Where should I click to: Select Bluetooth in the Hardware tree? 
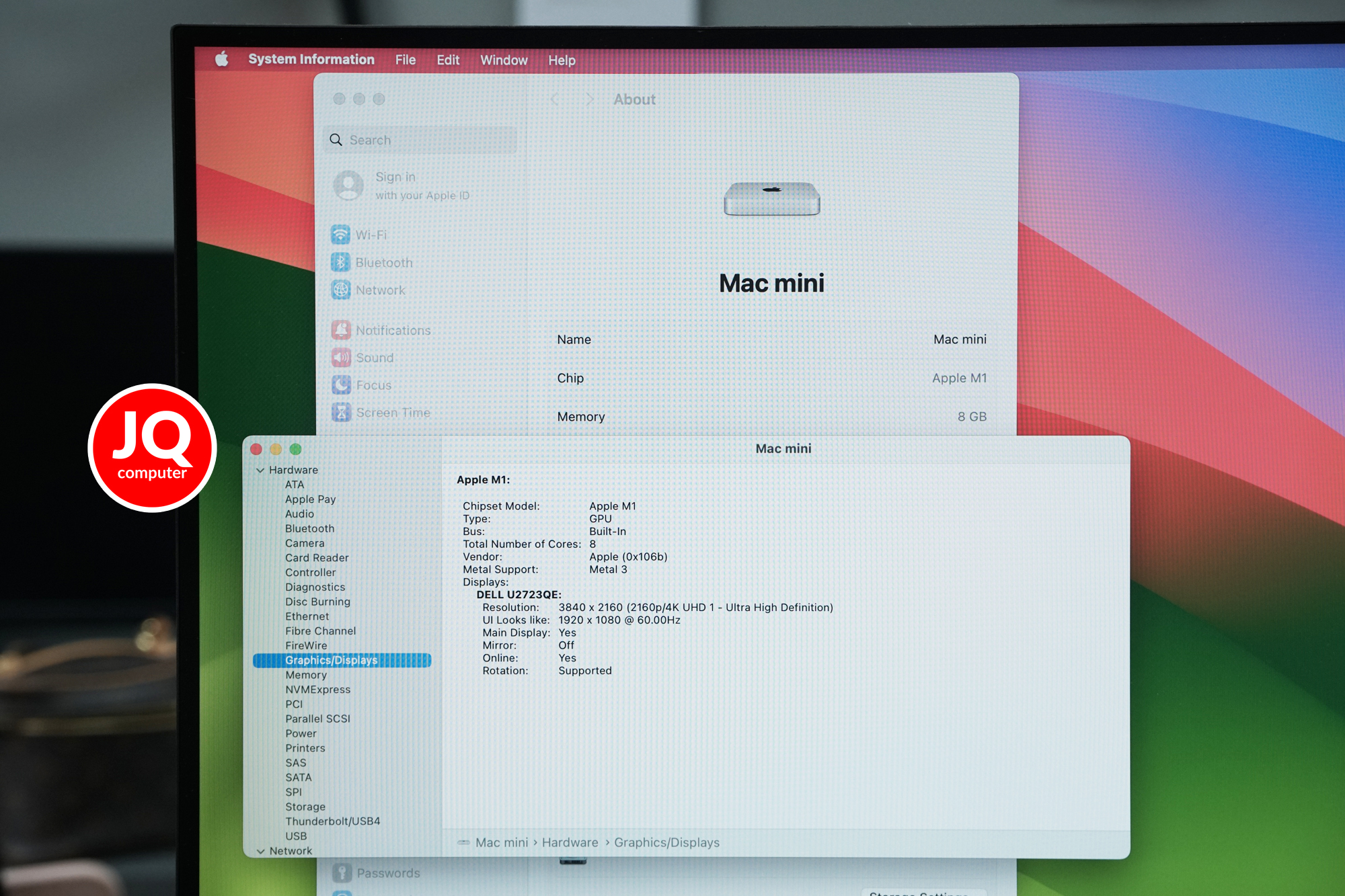point(309,529)
